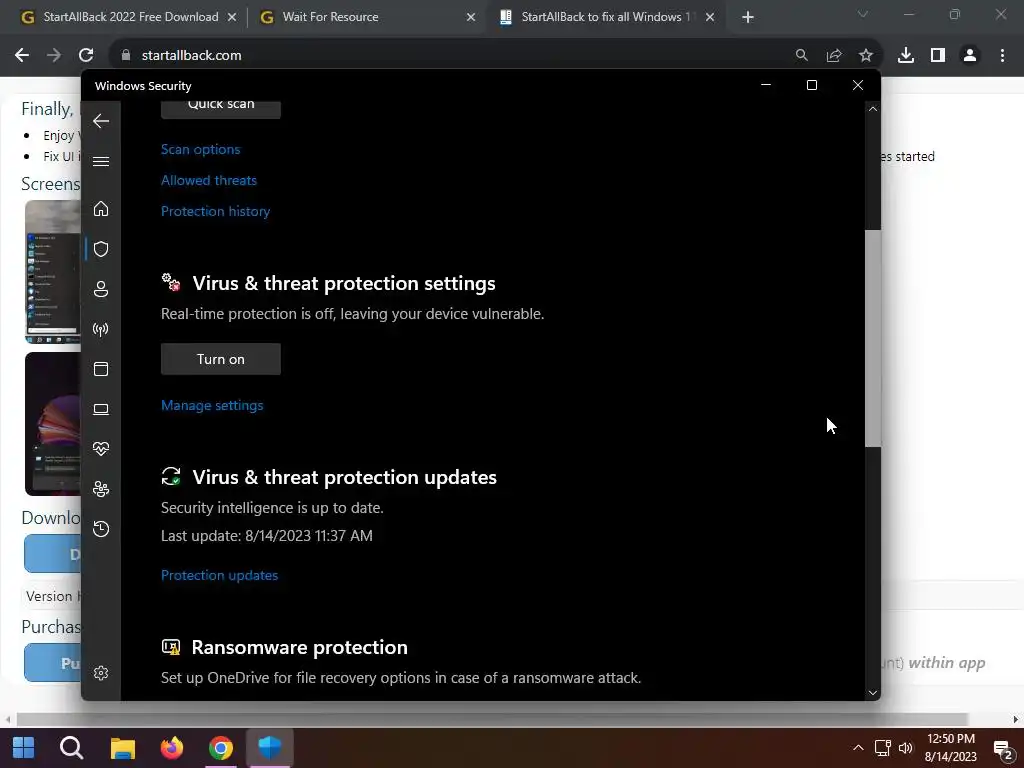The height and width of the screenshot is (768, 1024).
Task: Click the Quick scan button
Action: click(x=221, y=108)
